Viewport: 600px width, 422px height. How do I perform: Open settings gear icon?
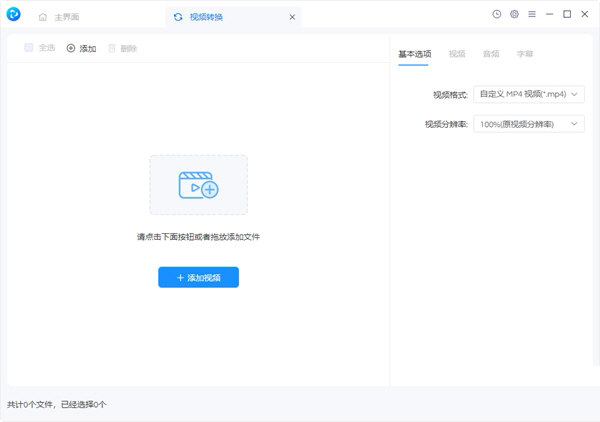(514, 15)
